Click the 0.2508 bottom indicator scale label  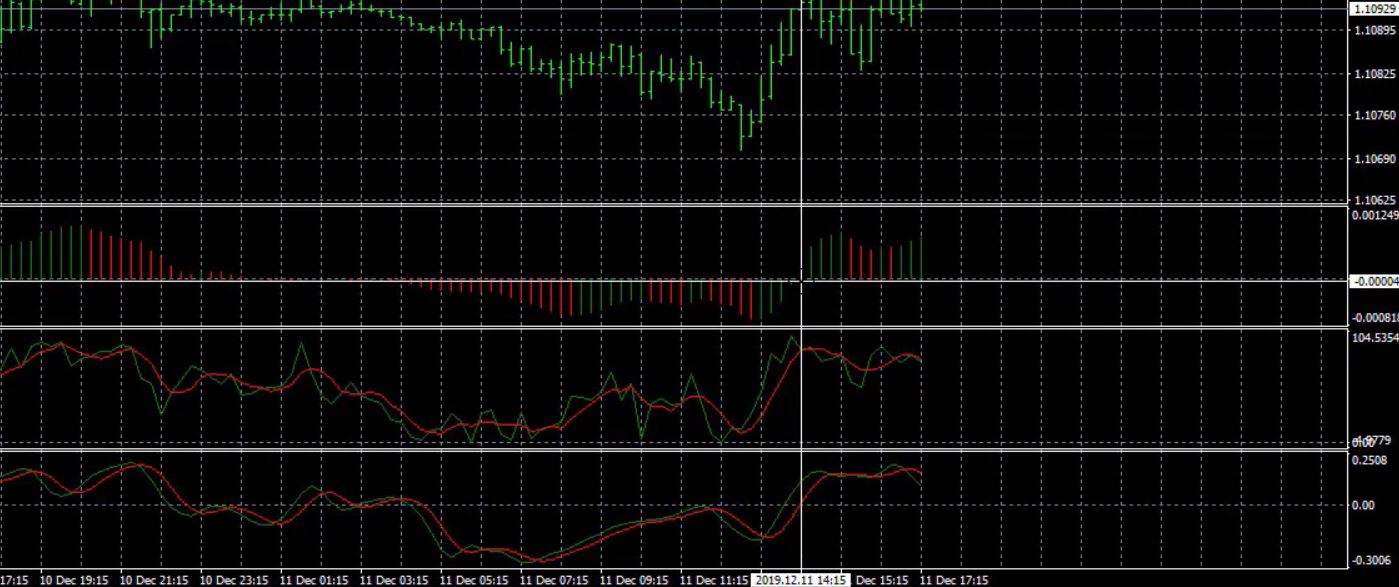(x=1369, y=460)
